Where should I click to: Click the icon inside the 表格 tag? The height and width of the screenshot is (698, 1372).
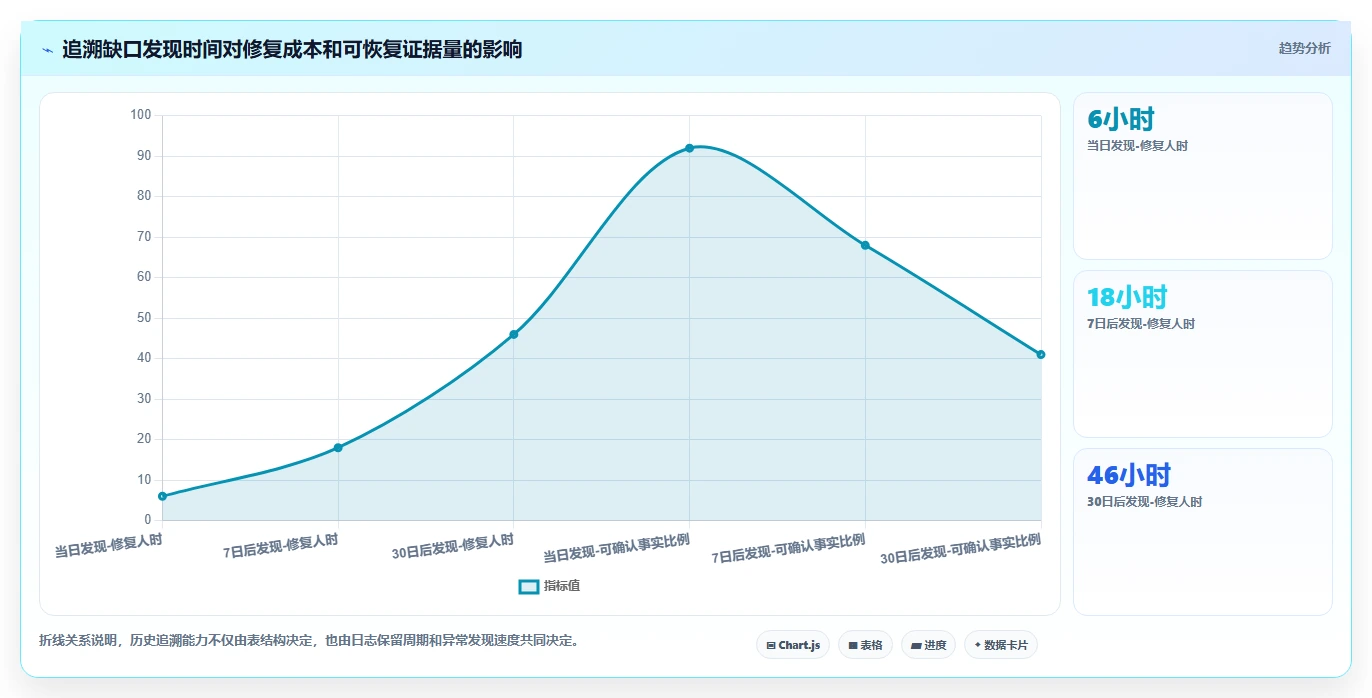853,646
